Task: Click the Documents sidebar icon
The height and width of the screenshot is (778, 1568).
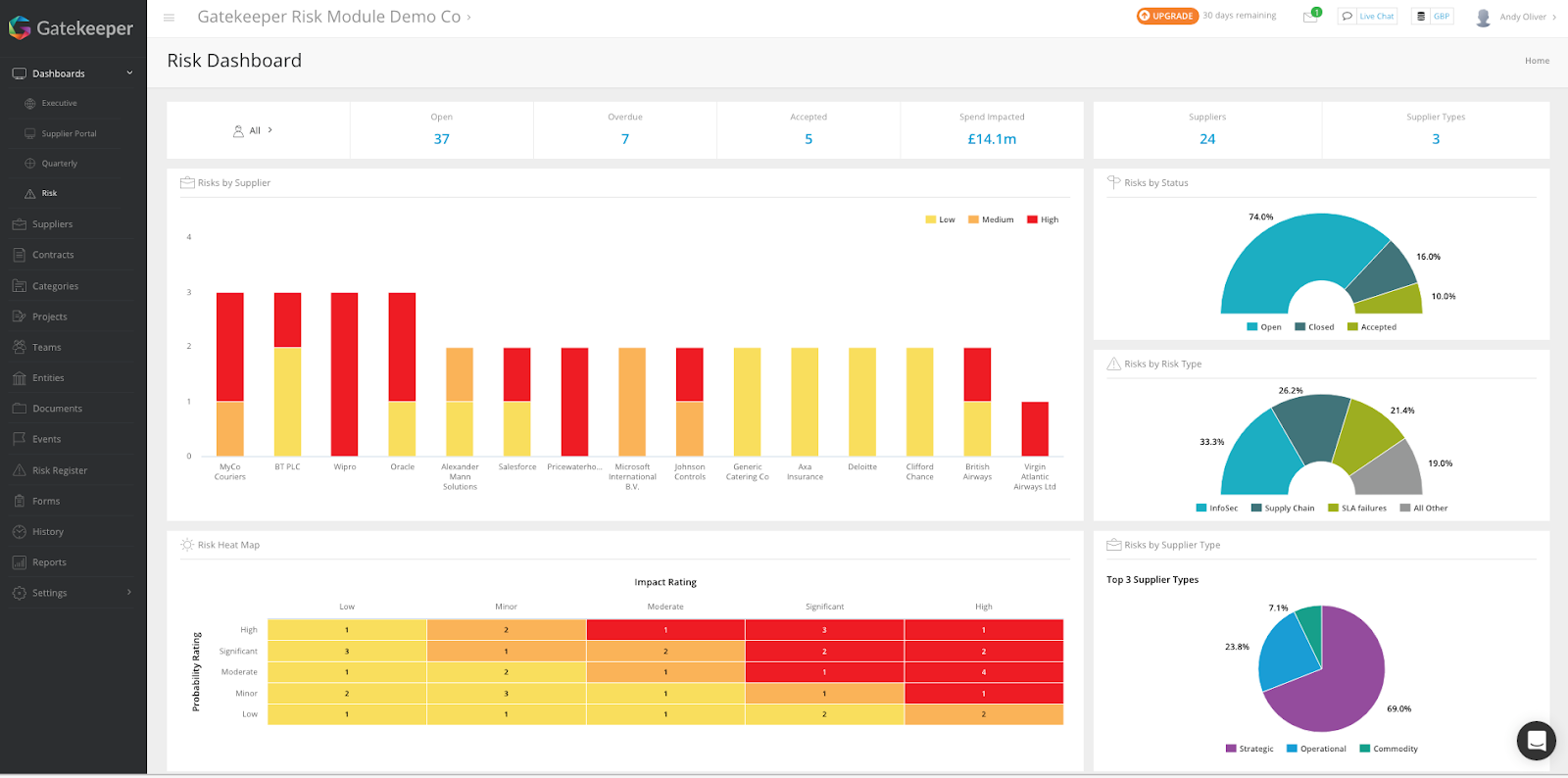Action: (19, 409)
